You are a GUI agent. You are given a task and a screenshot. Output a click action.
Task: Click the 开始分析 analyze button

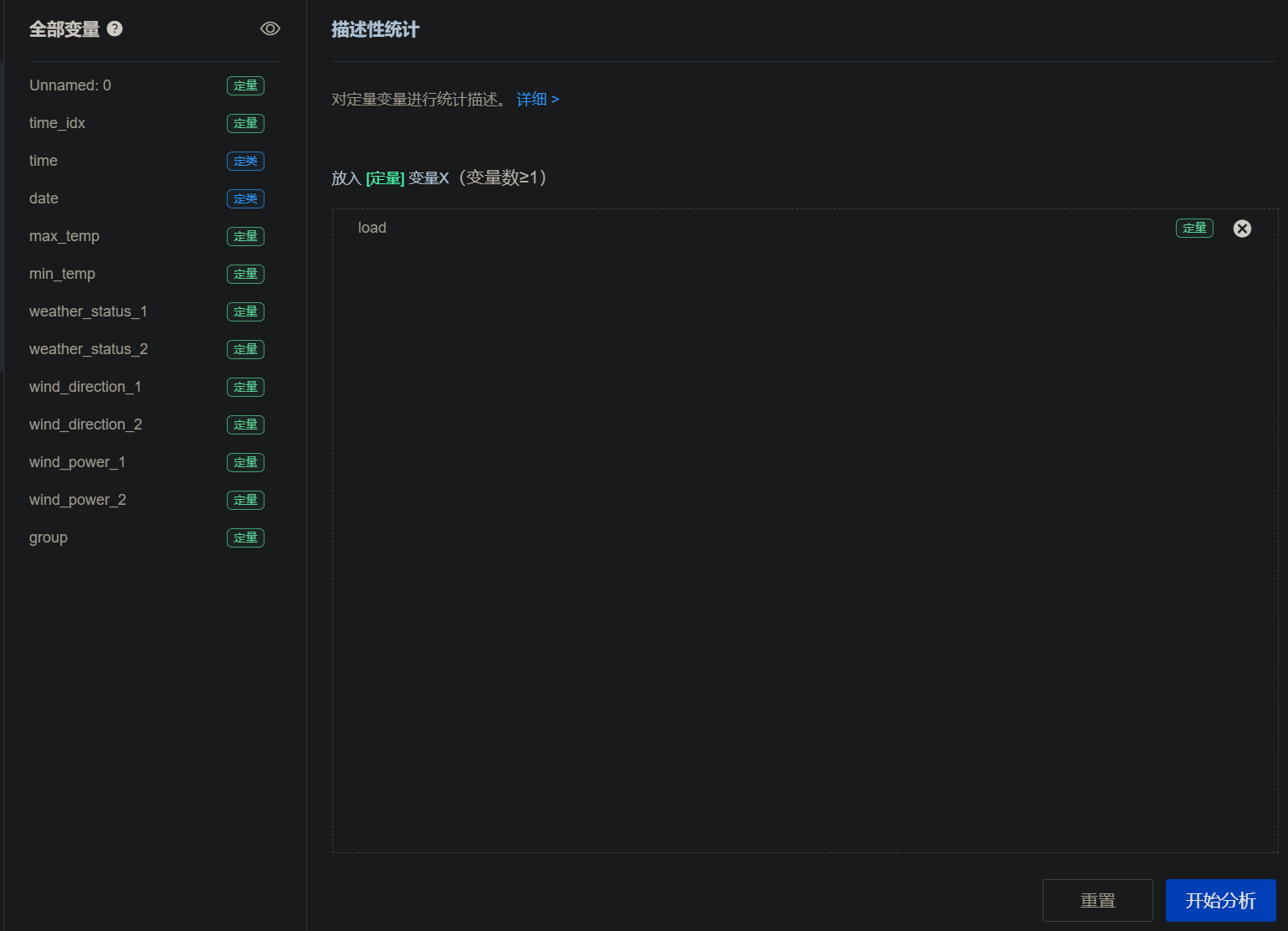1220,900
